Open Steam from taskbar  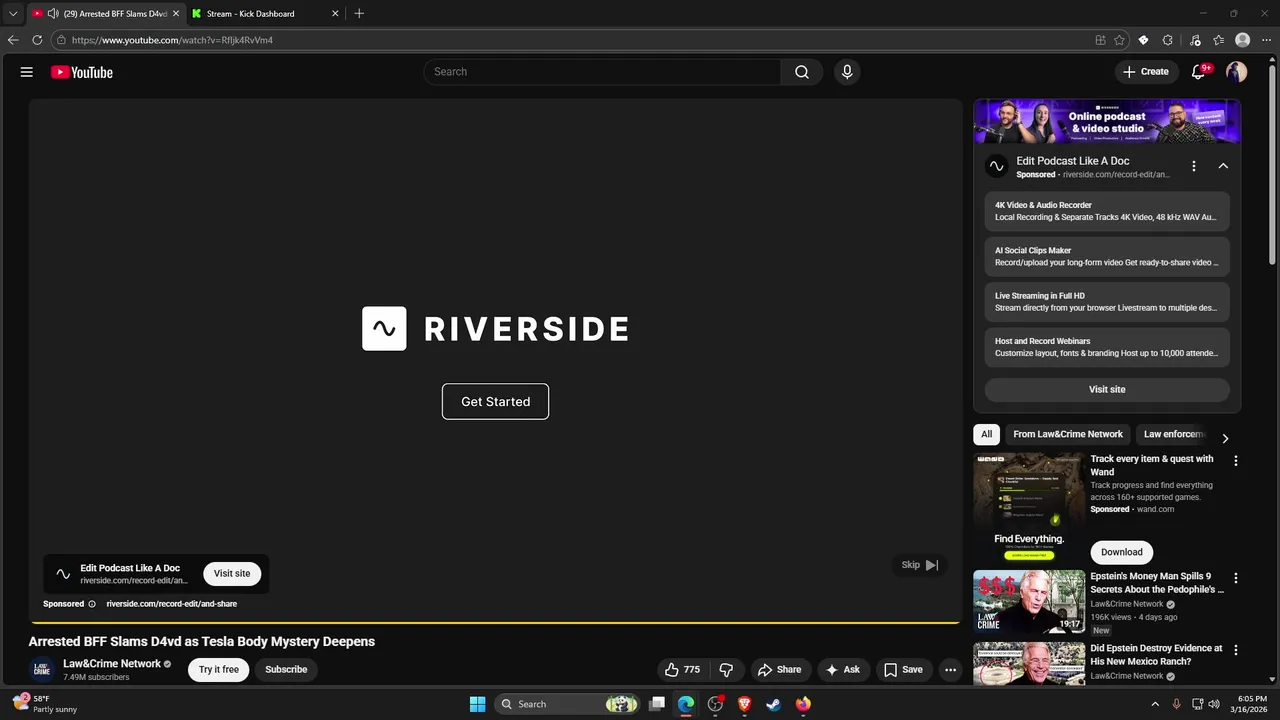773,704
